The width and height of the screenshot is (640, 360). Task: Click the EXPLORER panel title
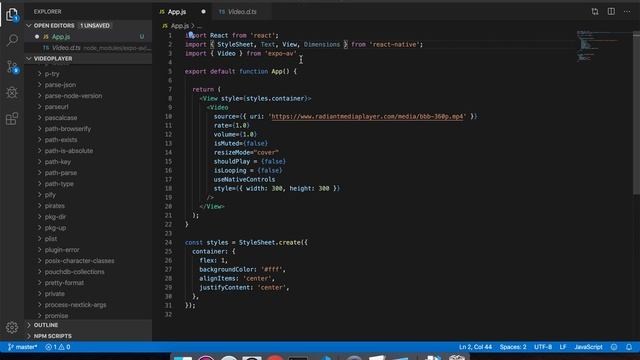(x=47, y=12)
